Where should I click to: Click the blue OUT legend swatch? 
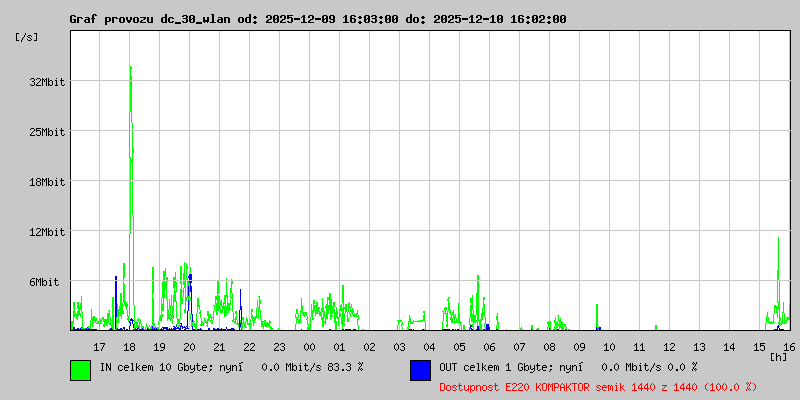[420, 370]
